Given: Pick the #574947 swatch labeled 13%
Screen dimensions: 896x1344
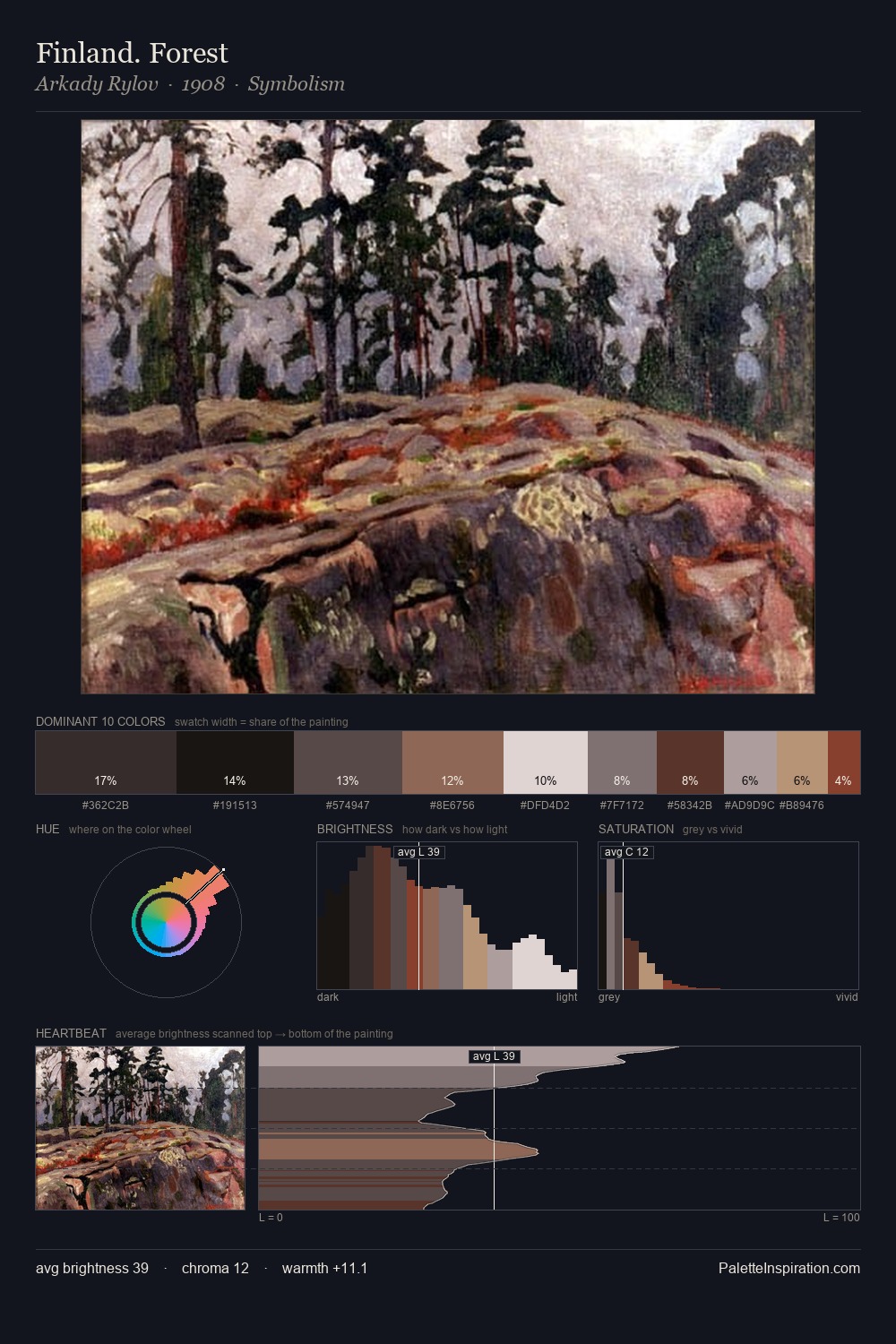Looking at the screenshot, I should (348, 762).
